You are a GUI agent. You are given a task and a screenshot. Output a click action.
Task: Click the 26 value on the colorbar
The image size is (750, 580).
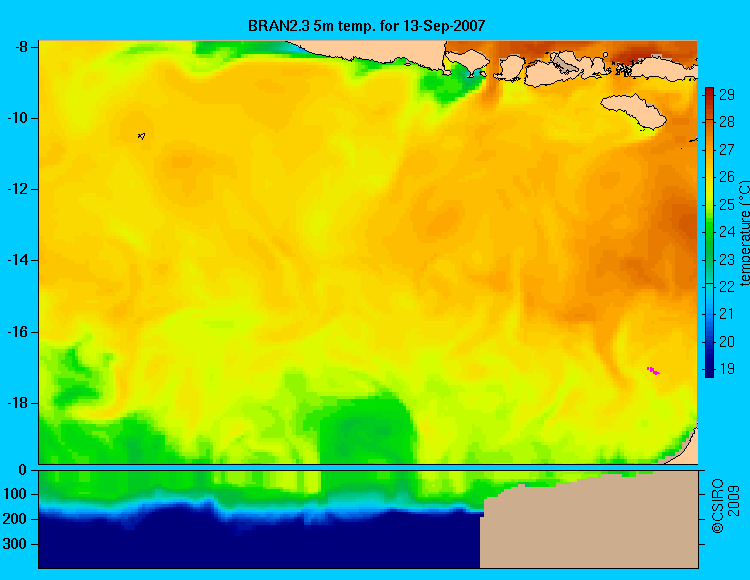tap(727, 177)
